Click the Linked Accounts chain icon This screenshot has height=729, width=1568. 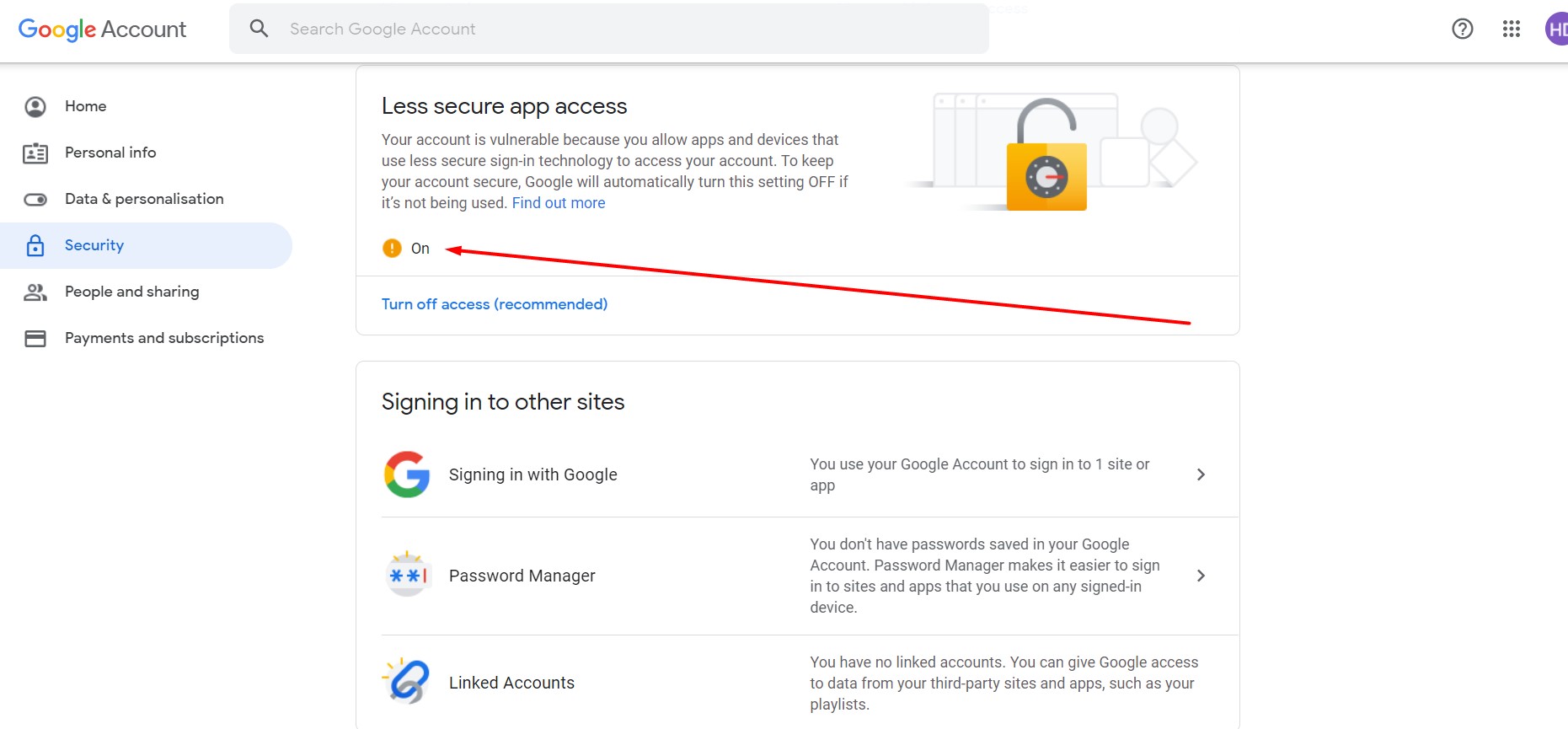tap(407, 682)
